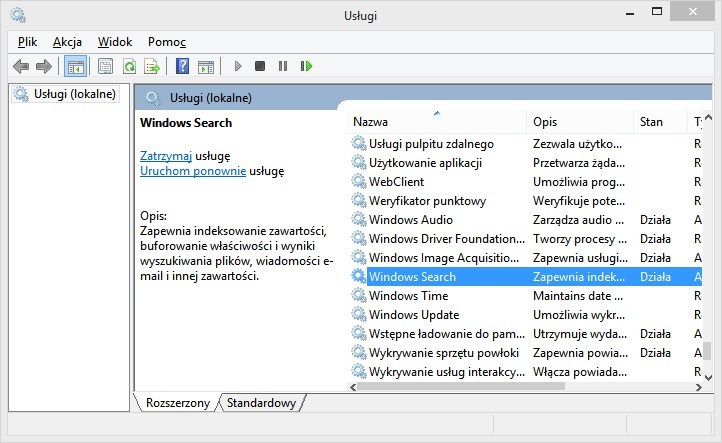Sort by the Stan column header
This screenshot has height=443, width=722.
tap(660, 122)
